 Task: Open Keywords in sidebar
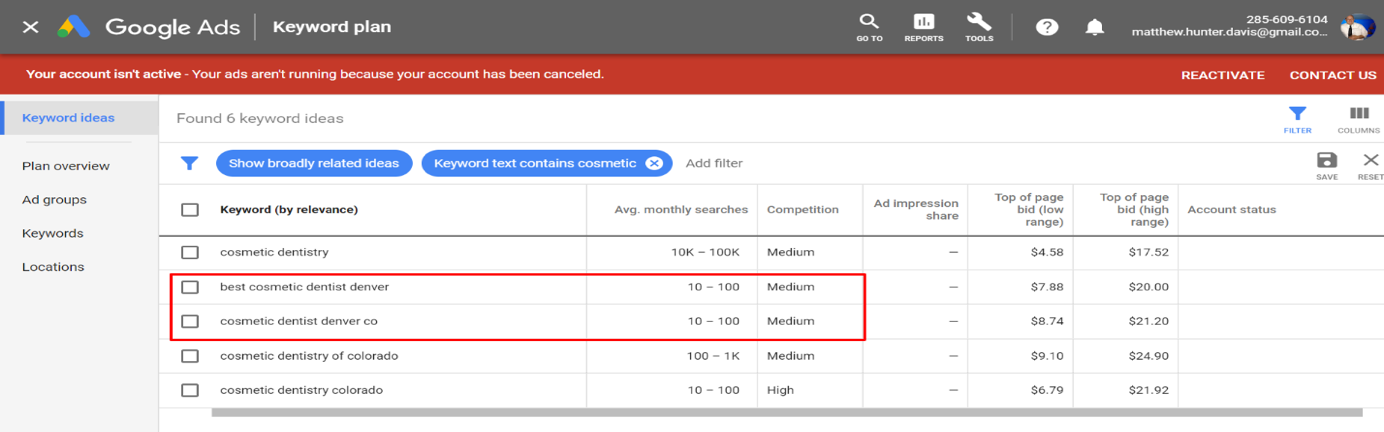point(53,233)
